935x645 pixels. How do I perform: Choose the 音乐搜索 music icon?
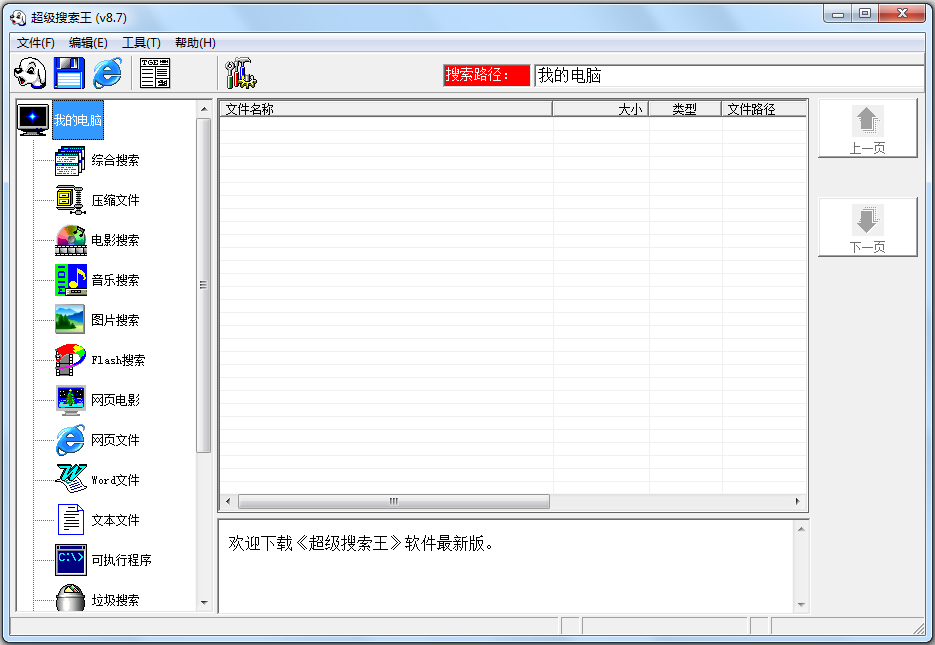(70, 280)
